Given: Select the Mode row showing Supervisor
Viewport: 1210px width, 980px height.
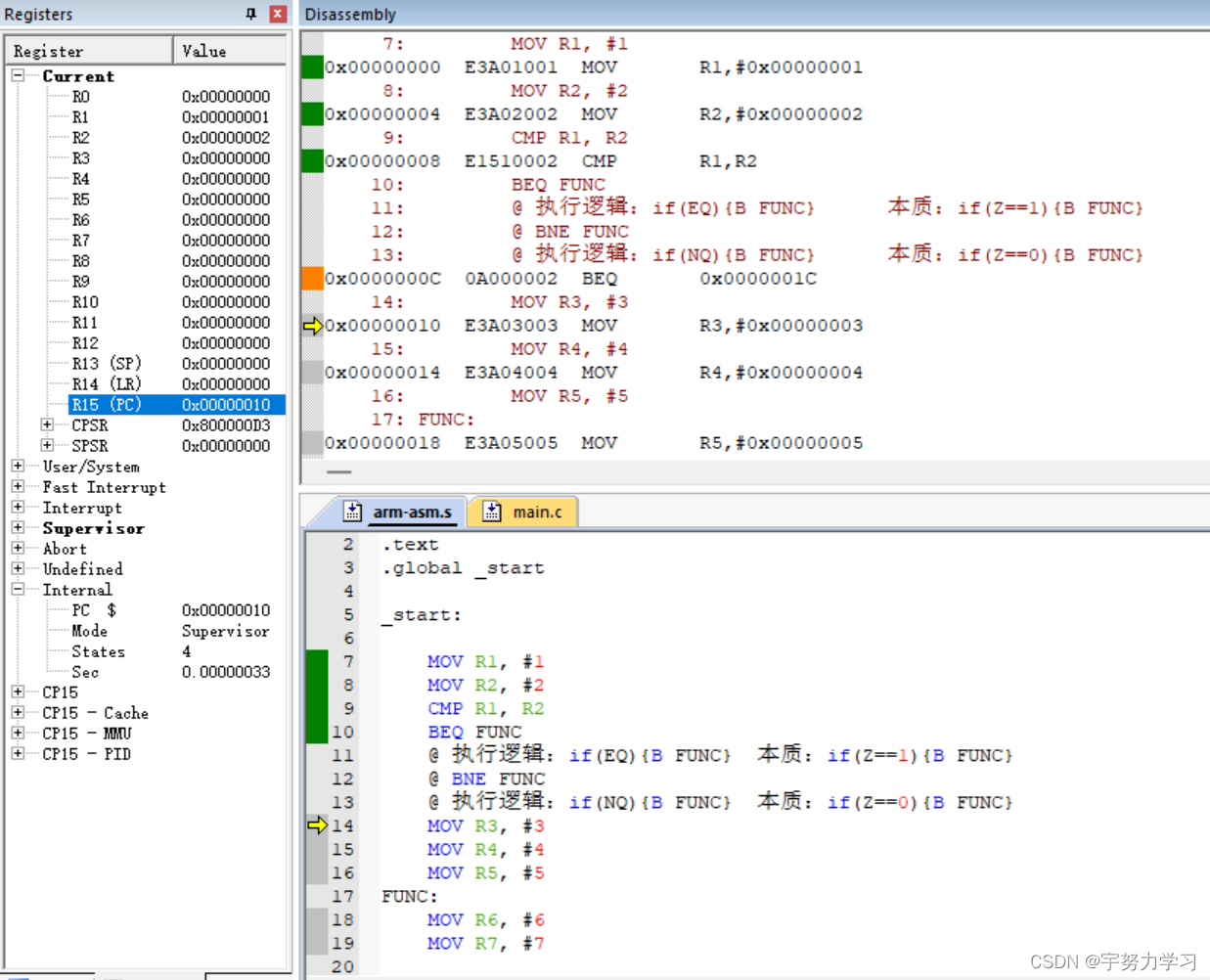Looking at the screenshot, I should 170,631.
